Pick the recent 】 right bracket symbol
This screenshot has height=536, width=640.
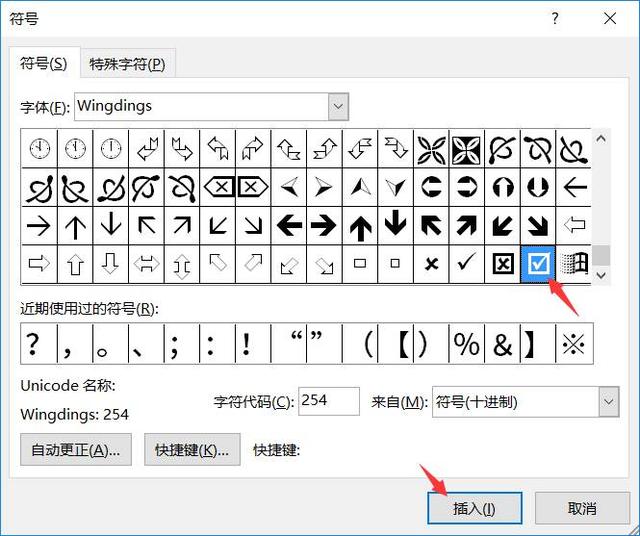coord(538,344)
